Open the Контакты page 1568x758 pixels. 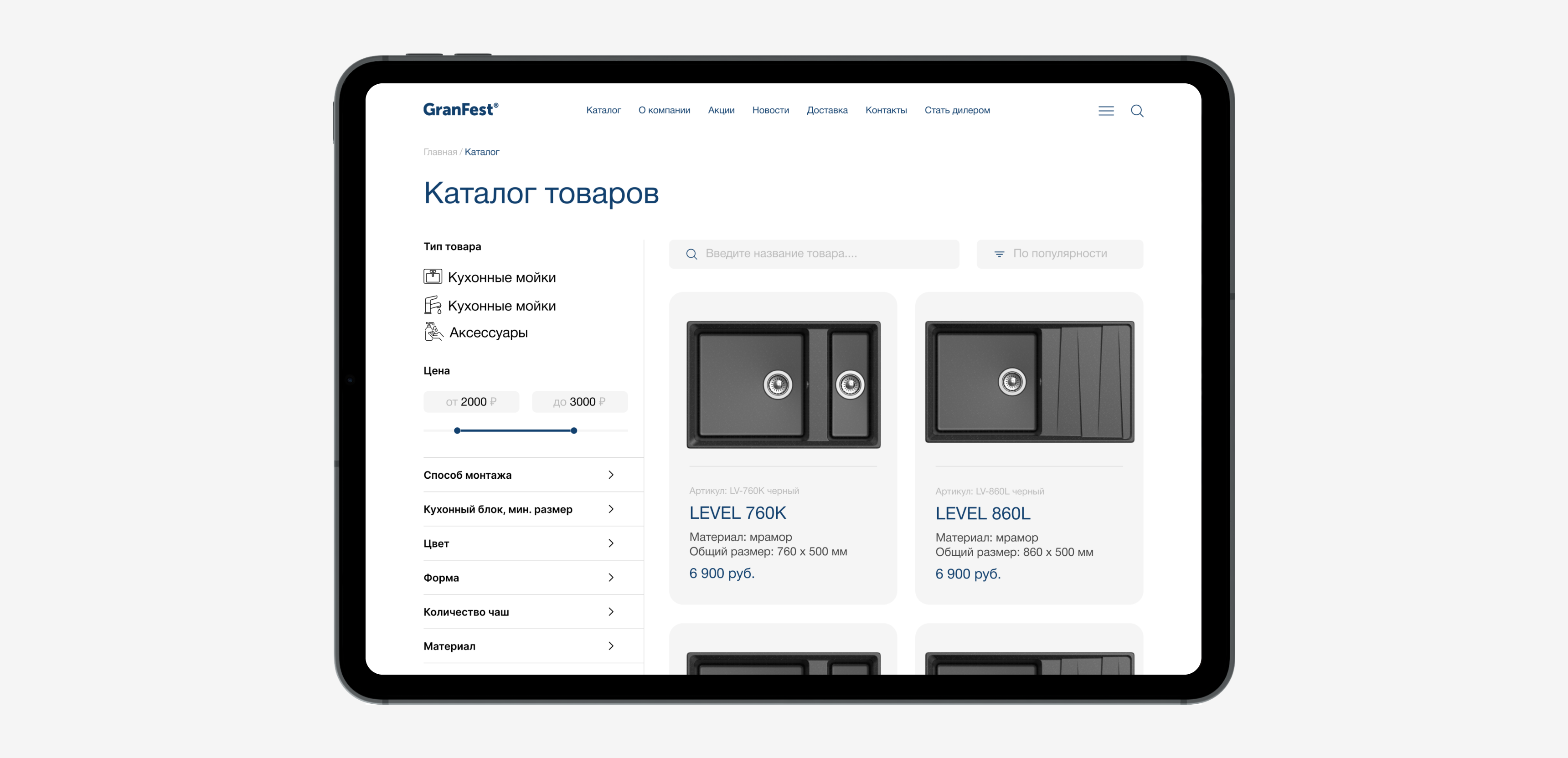886,110
